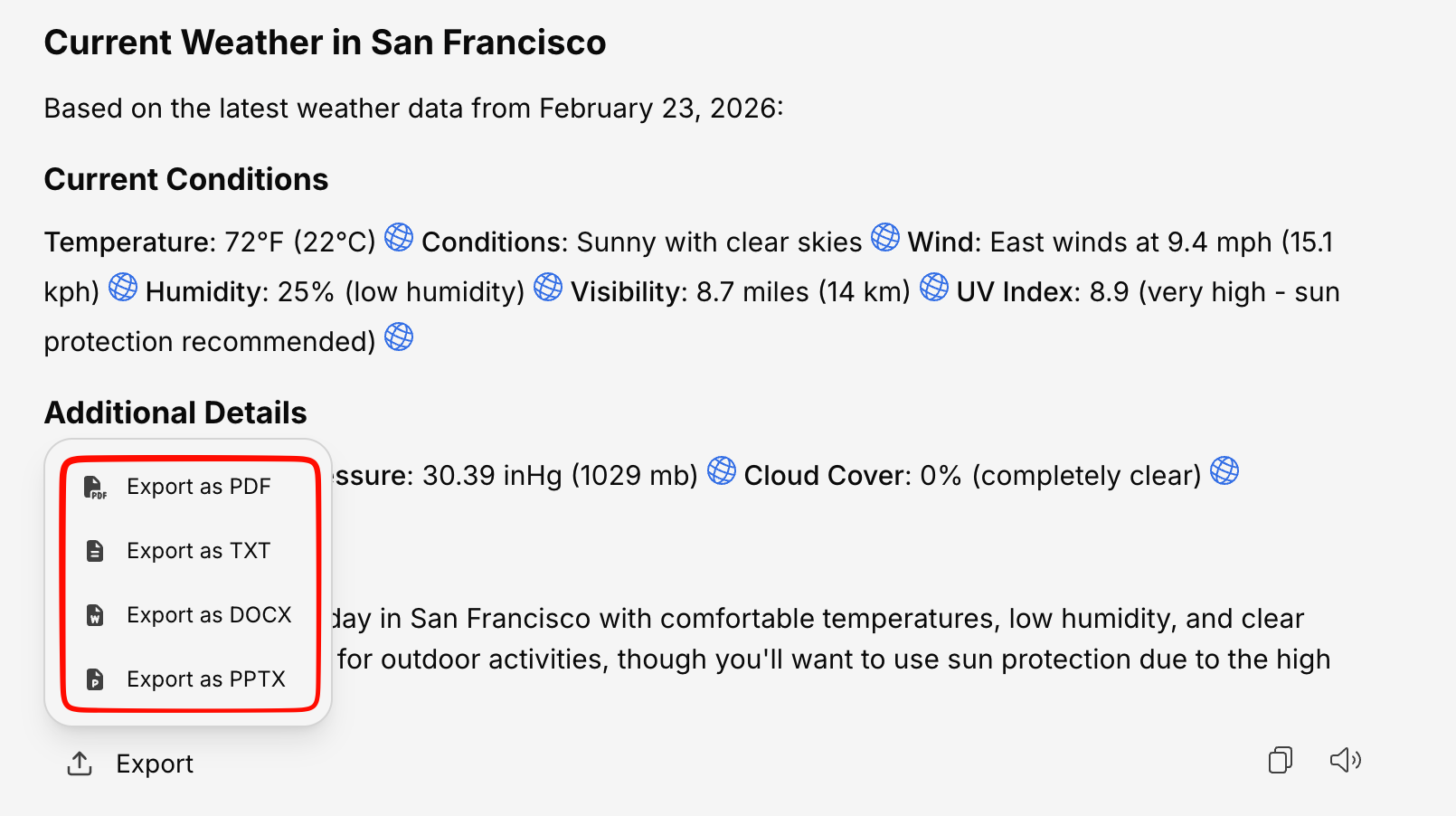Open the source globe after Temperature reading
Viewport: 1456px width, 816px height.
[x=399, y=238]
